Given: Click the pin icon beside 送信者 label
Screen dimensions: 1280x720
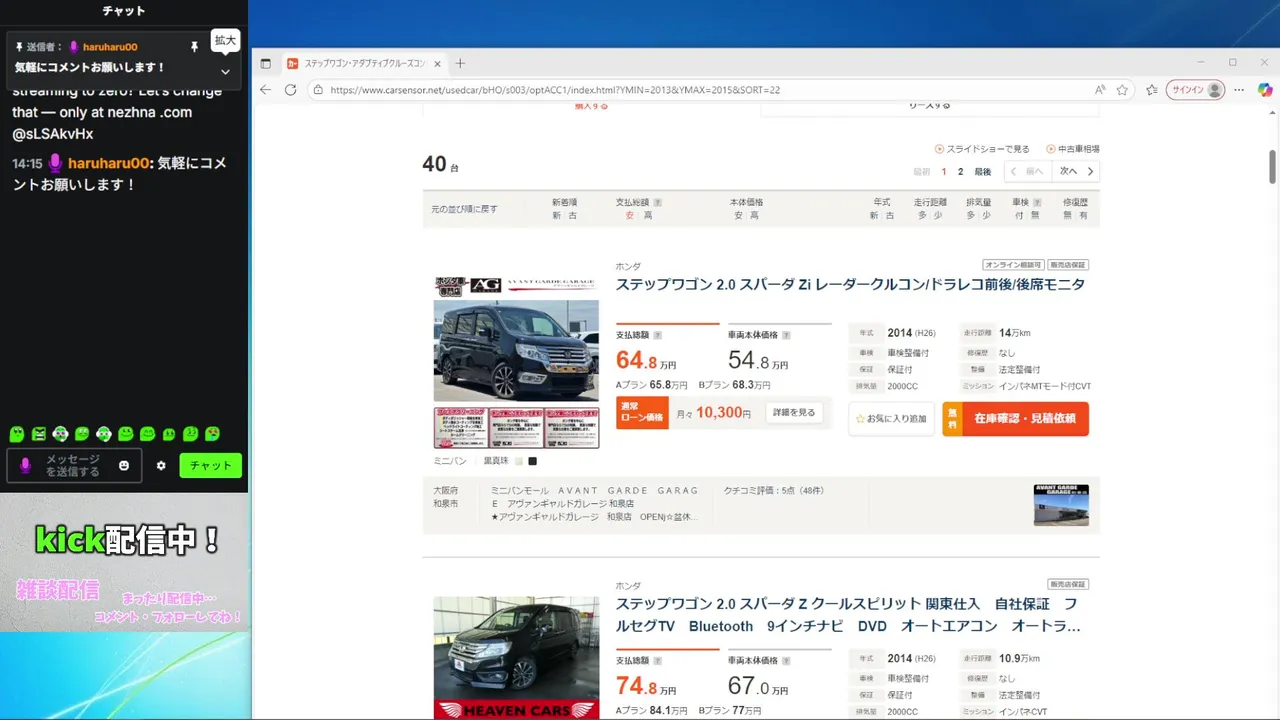Looking at the screenshot, I should tap(19, 47).
